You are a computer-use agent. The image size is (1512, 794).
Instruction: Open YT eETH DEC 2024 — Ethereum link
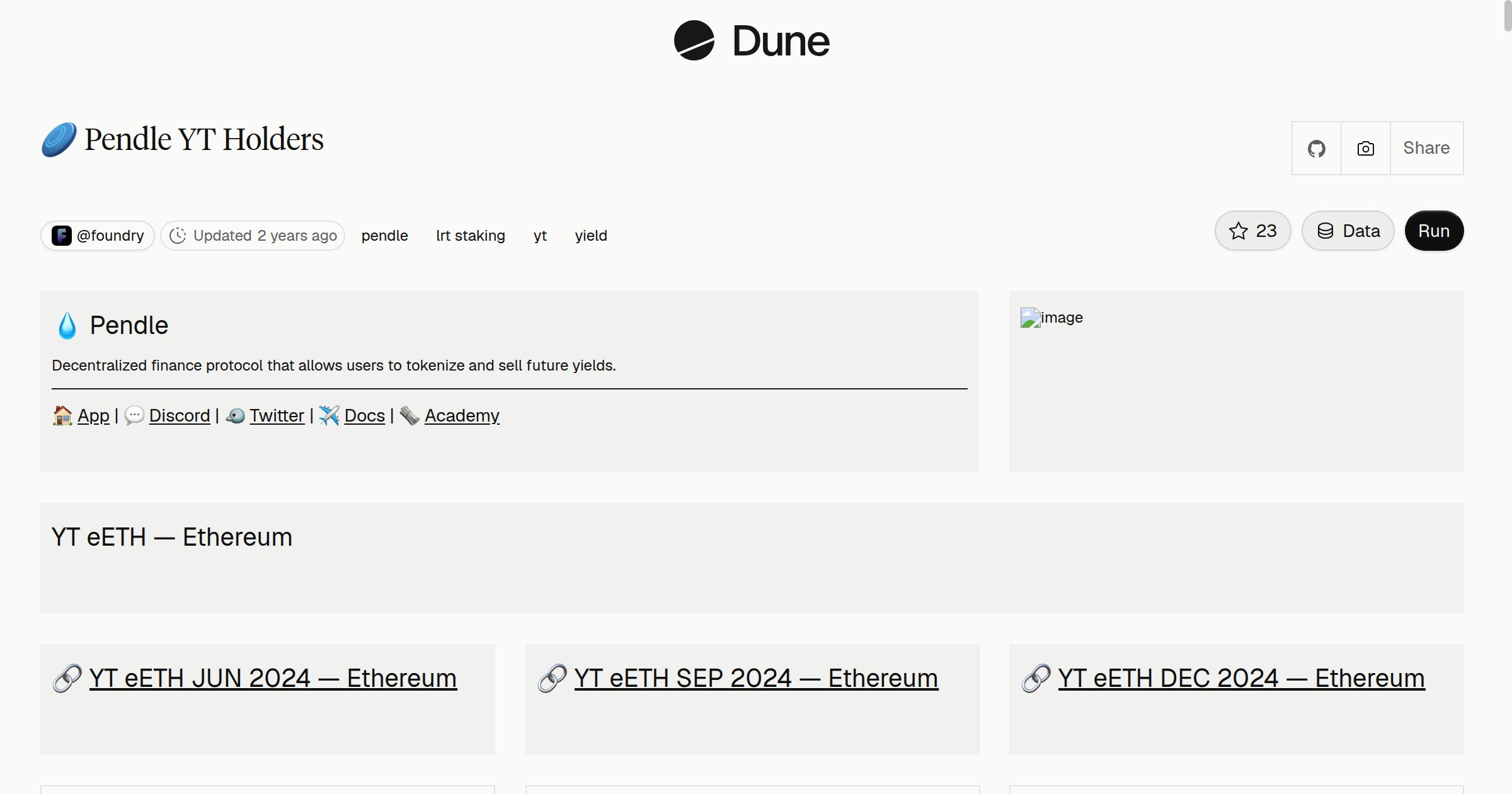[x=1241, y=679]
